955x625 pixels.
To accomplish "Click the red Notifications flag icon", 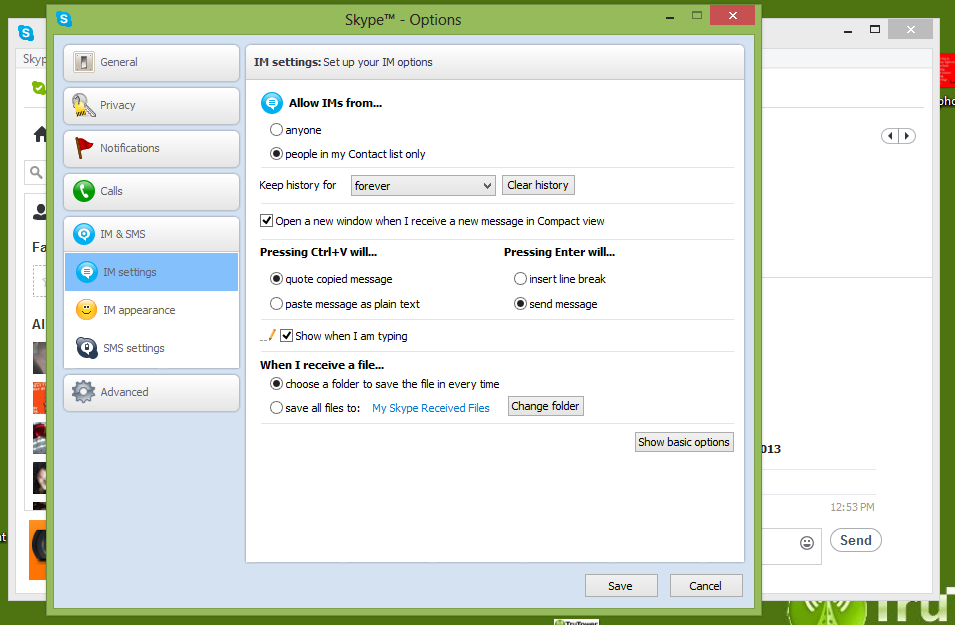I will tap(83, 148).
